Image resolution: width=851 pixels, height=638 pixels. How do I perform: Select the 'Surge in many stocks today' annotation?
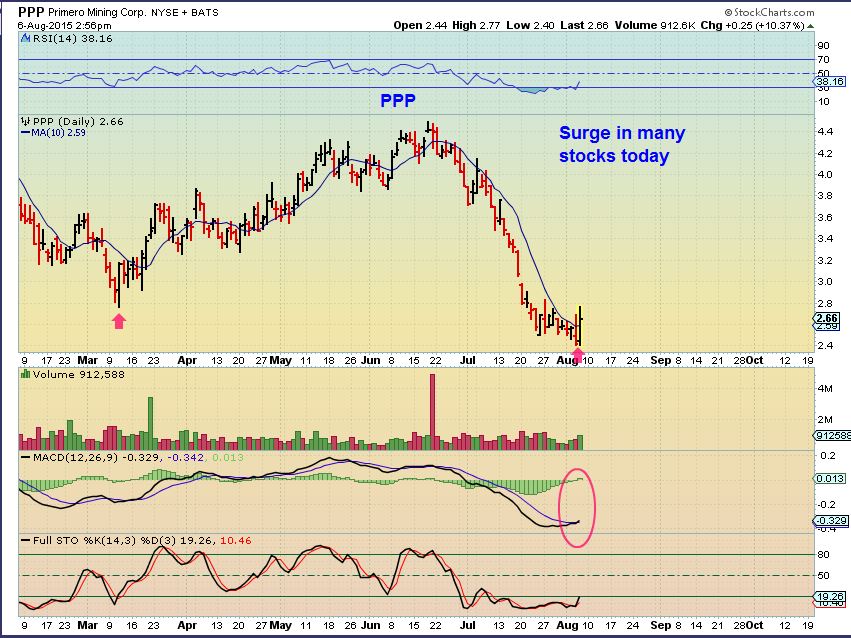pyautogui.click(x=622, y=144)
